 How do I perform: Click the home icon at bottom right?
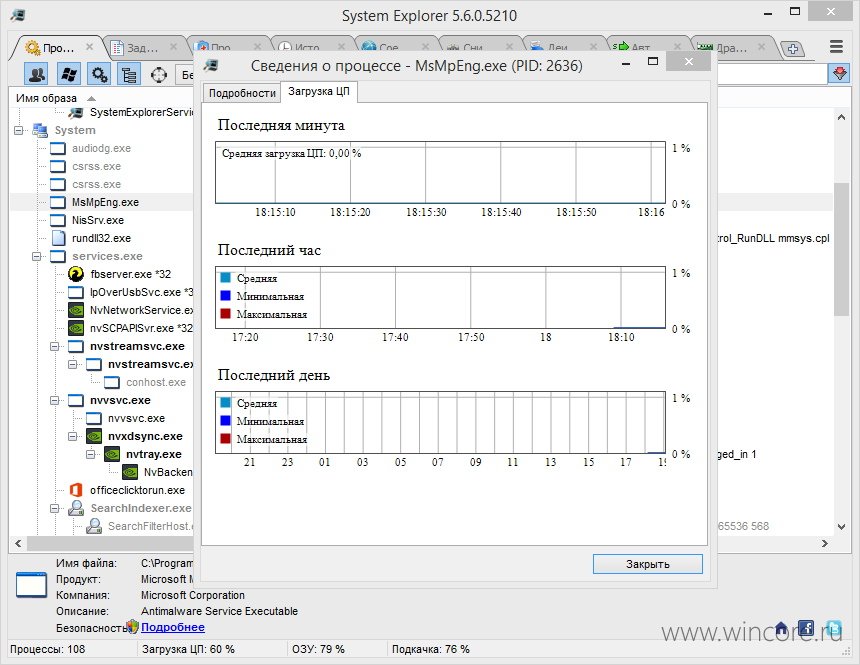tap(781, 629)
